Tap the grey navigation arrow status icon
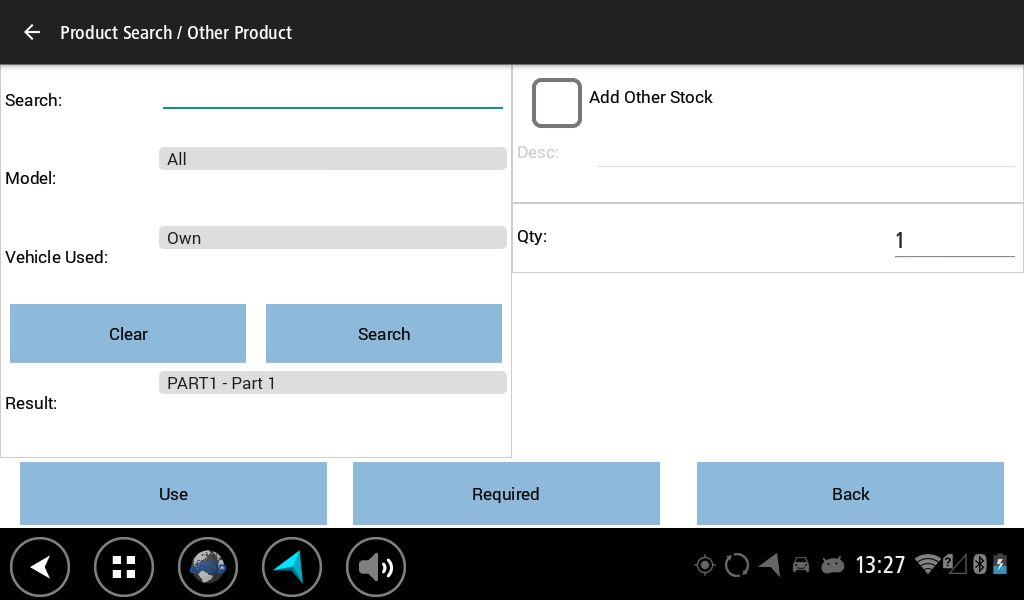 [x=769, y=565]
